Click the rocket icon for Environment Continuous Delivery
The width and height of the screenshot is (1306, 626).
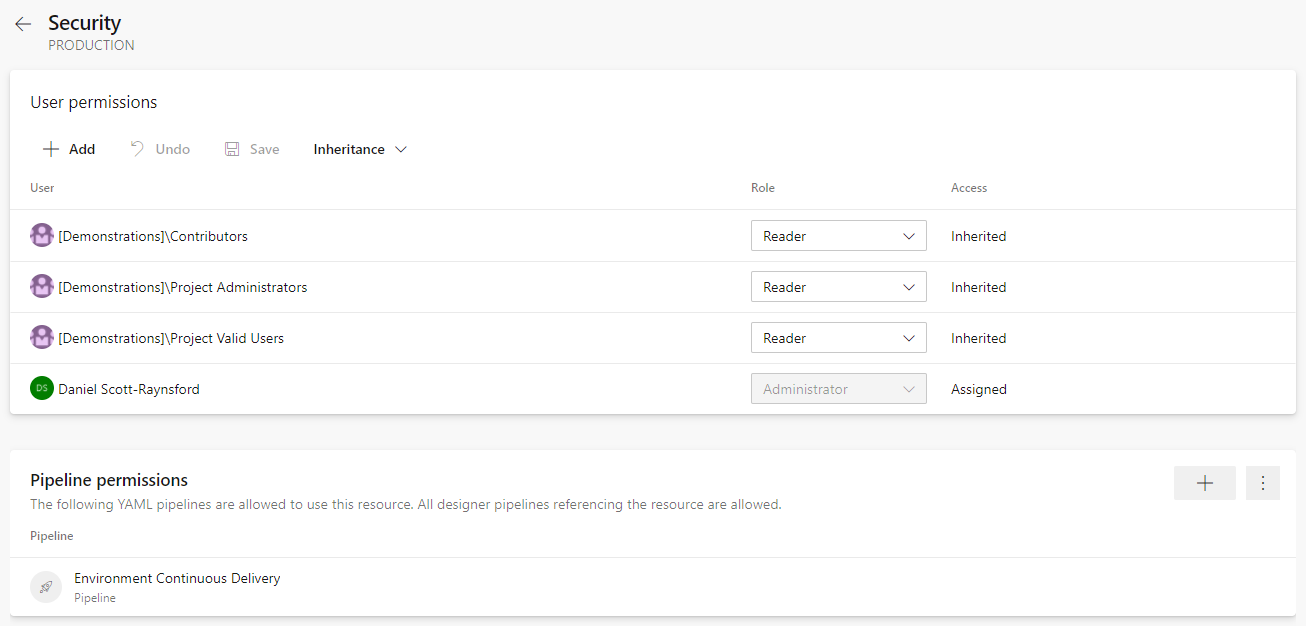coord(46,587)
